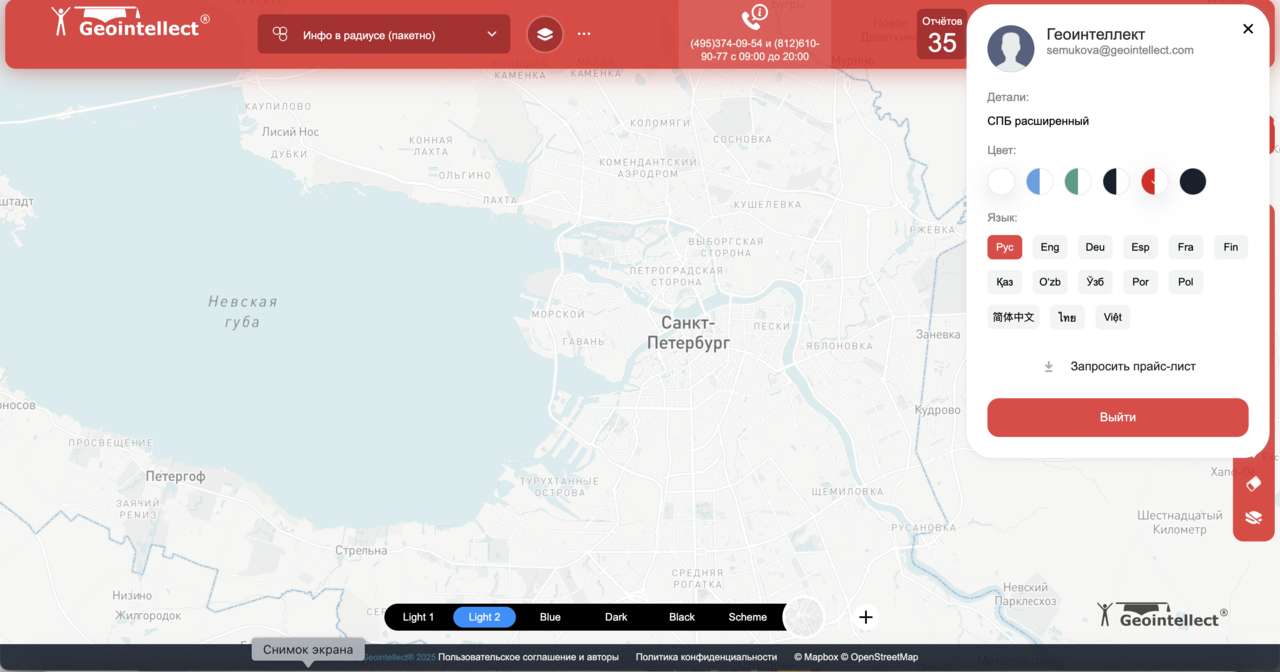The width and height of the screenshot is (1280, 672).
Task: Pick the blue-white color theme swatch
Action: click(1040, 181)
